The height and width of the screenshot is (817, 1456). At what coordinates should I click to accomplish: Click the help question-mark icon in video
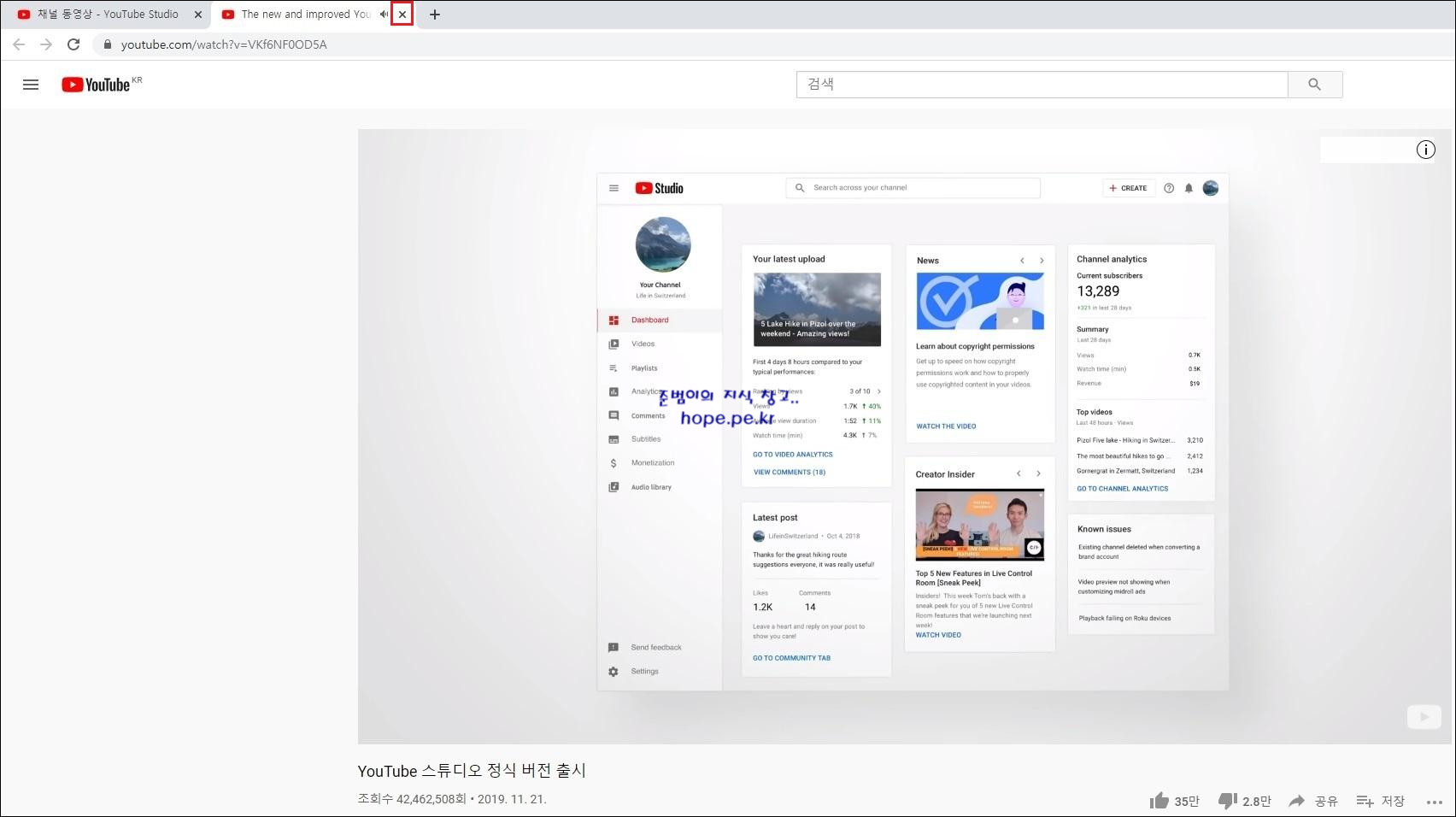[1168, 188]
